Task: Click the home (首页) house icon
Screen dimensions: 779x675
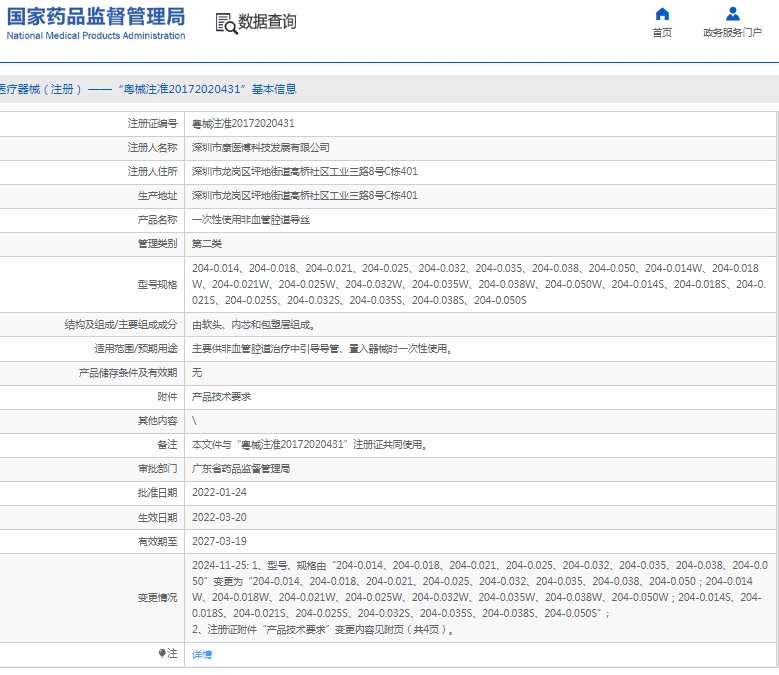Action: click(662, 13)
